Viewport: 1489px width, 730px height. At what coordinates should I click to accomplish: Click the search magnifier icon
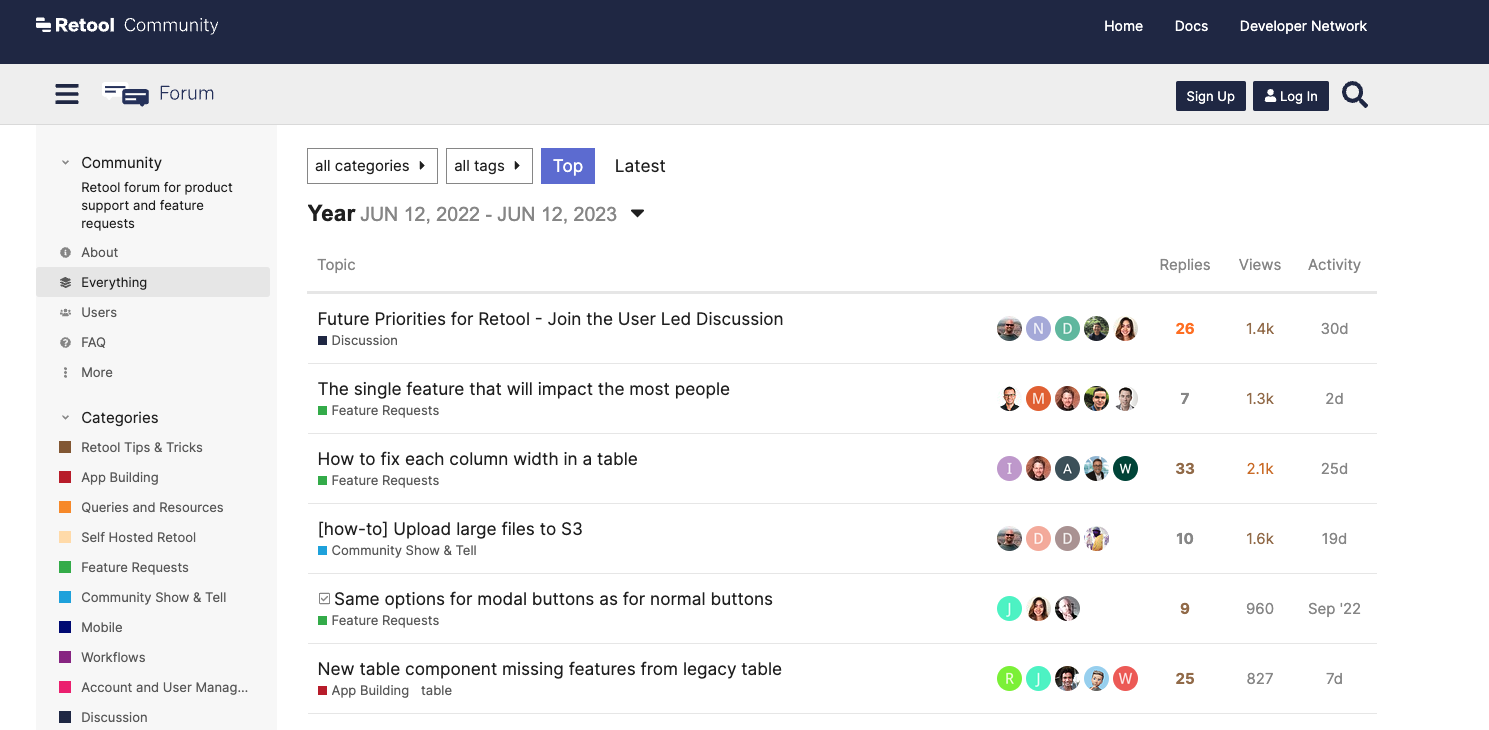[1355, 95]
